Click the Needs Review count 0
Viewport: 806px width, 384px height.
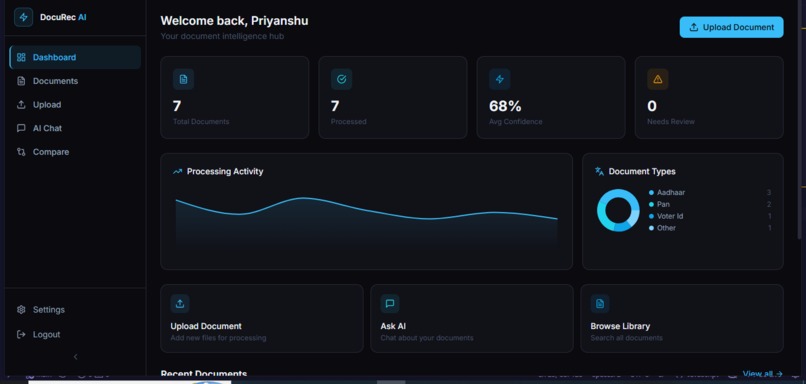(652, 106)
